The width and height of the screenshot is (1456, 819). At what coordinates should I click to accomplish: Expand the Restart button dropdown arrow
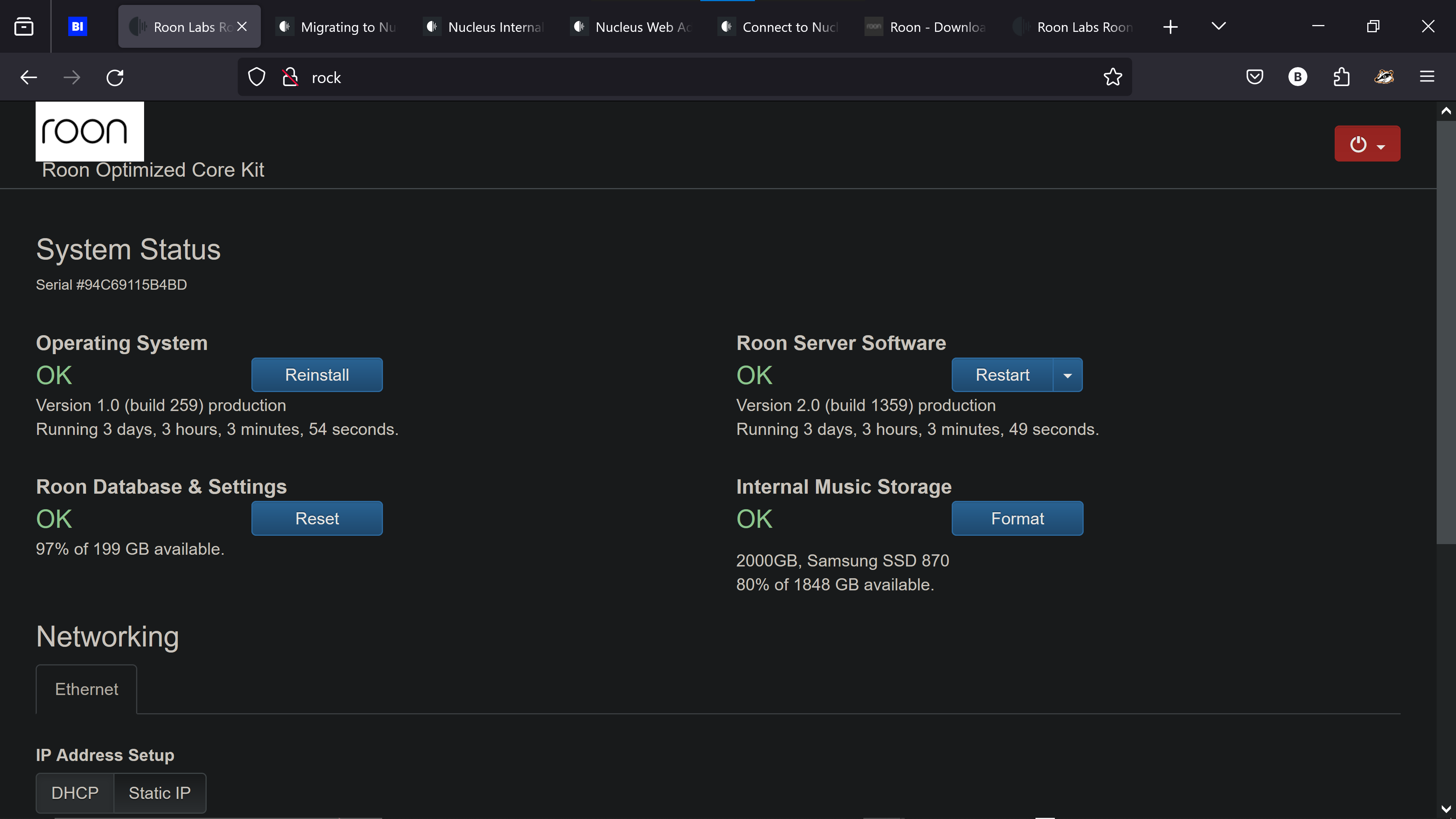pyautogui.click(x=1068, y=375)
